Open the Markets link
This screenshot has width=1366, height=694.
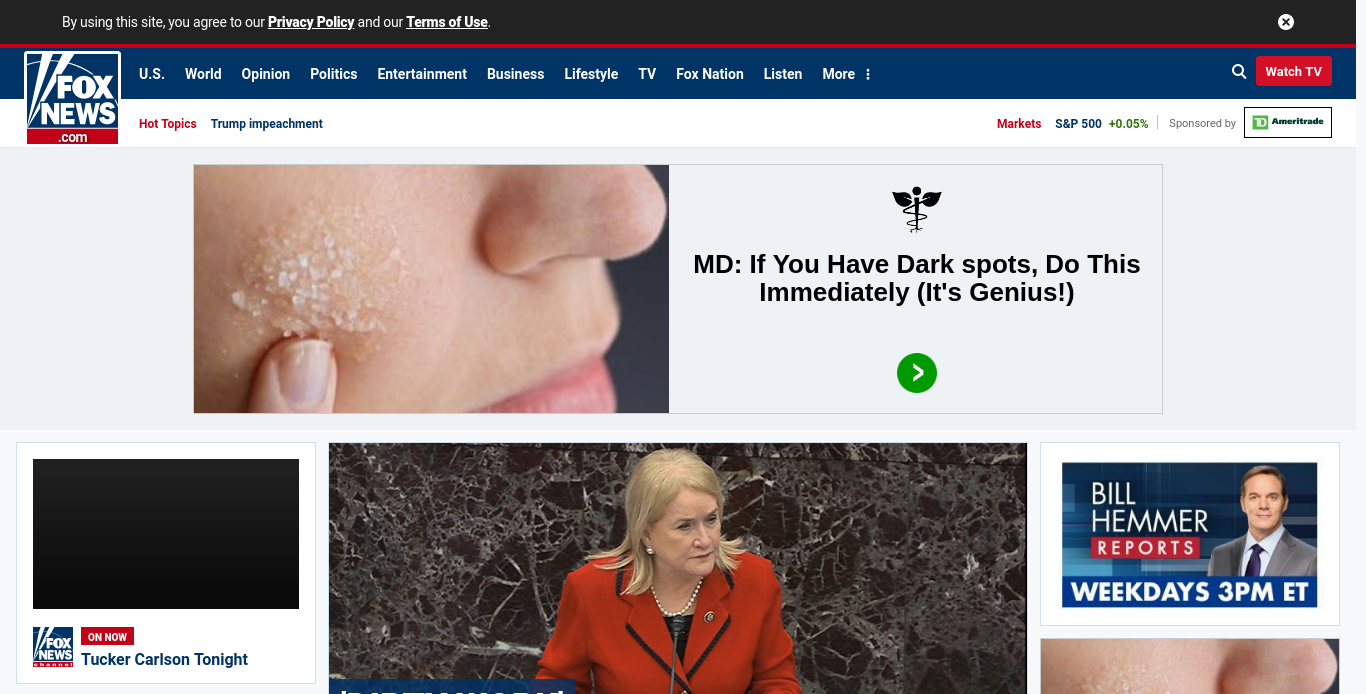pyautogui.click(x=1019, y=124)
